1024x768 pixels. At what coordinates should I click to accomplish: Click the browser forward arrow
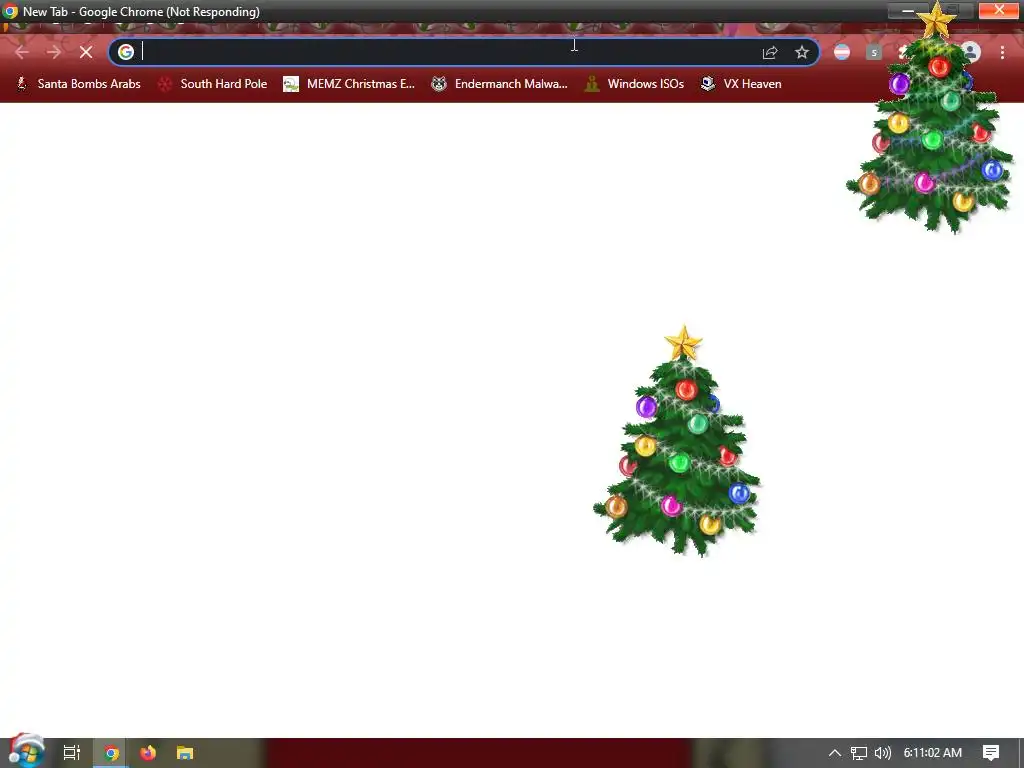click(54, 52)
